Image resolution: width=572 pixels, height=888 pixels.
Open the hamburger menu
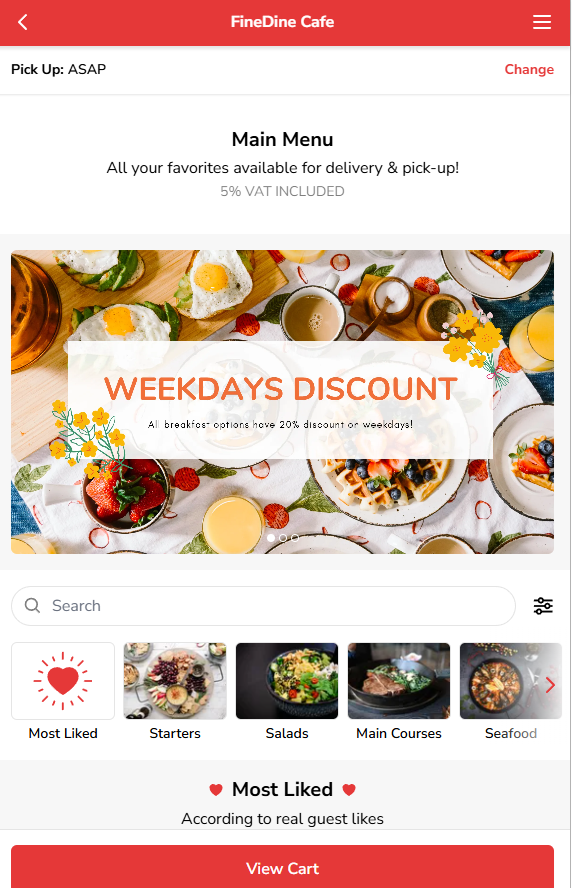coord(541,22)
